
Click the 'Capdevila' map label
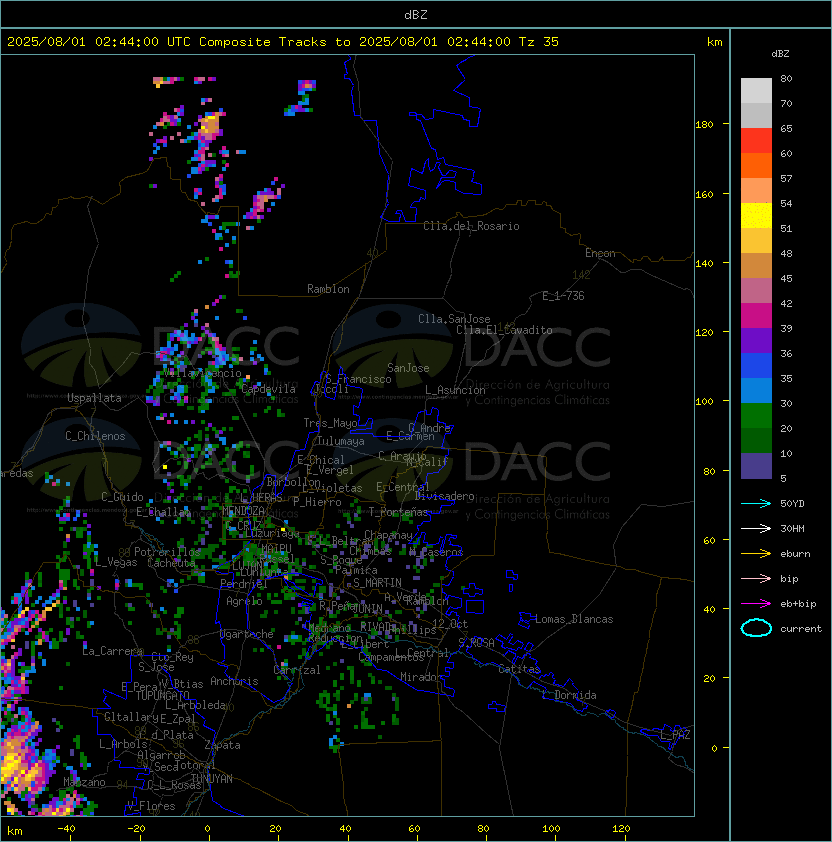click(268, 389)
